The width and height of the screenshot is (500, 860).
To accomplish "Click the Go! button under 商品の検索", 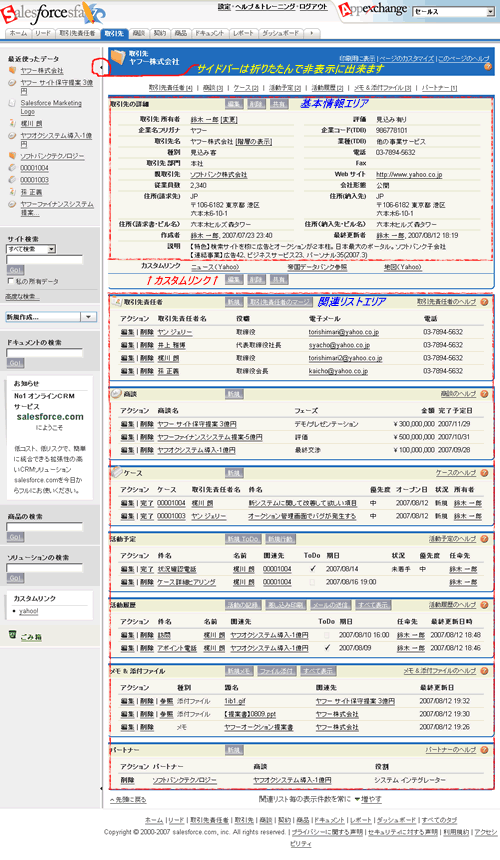I will 15,537.
